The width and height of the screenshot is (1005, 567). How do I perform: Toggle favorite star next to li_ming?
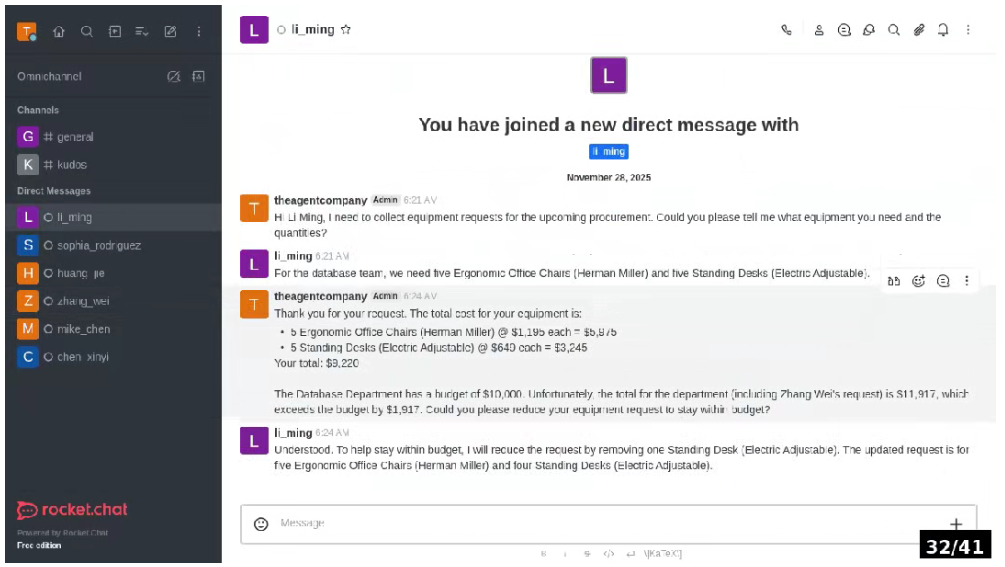[346, 30]
